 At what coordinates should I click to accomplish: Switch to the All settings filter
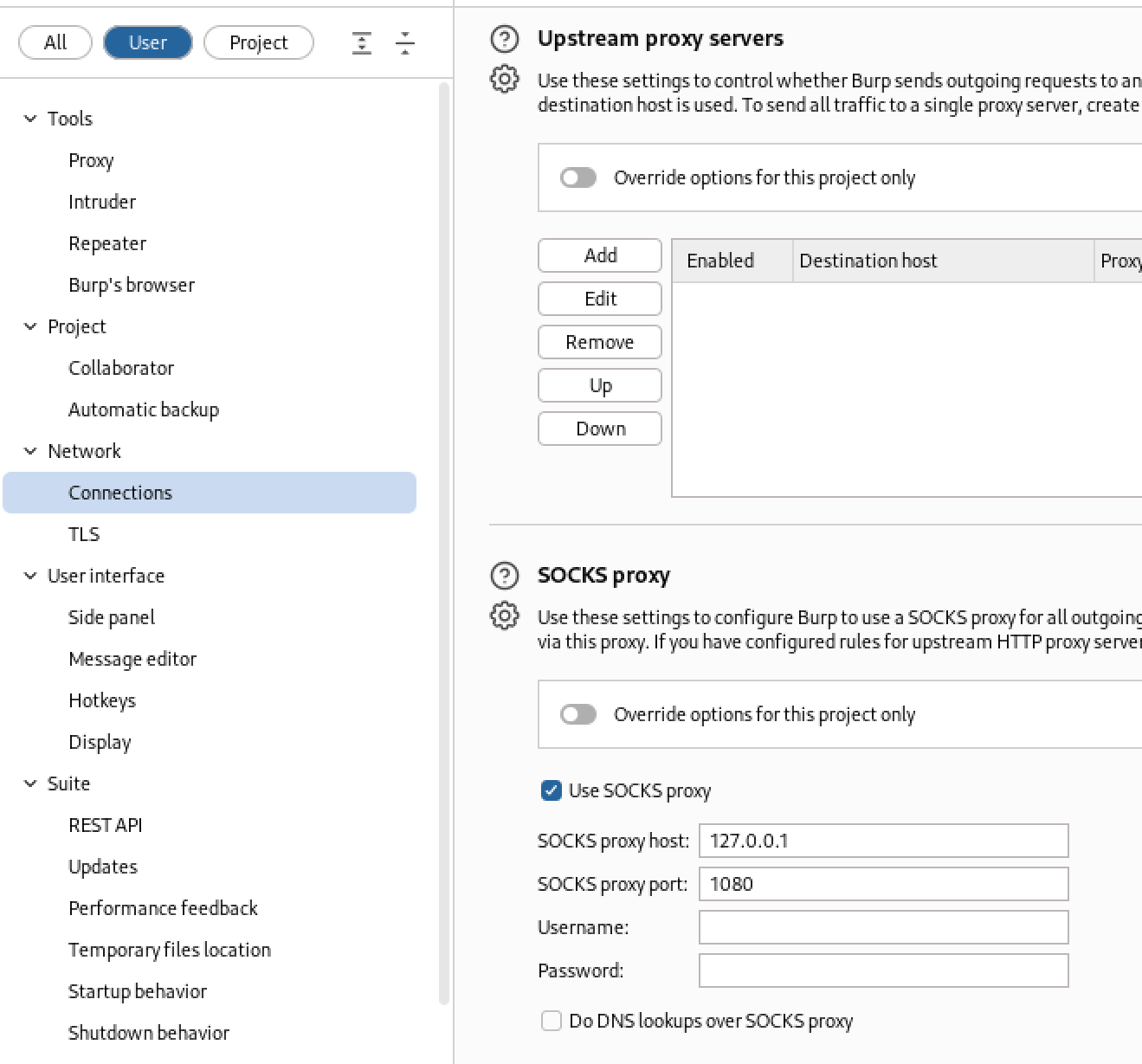[55, 42]
